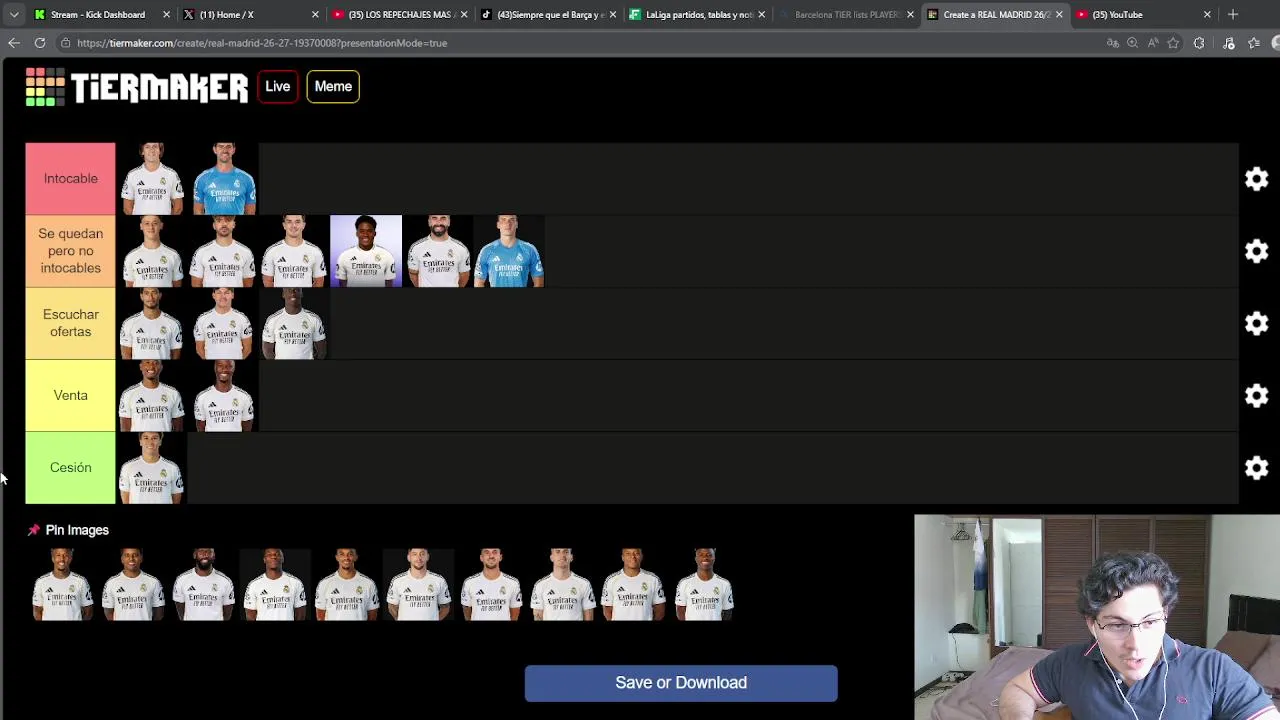Select the light orange Escuchar ofertas label
The image size is (1280, 720).
click(x=70, y=323)
